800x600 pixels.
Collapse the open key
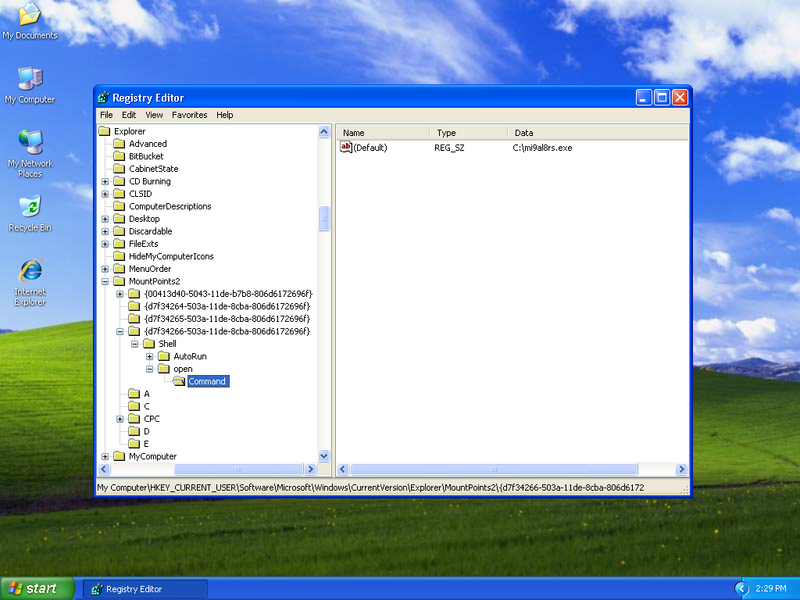click(x=149, y=369)
